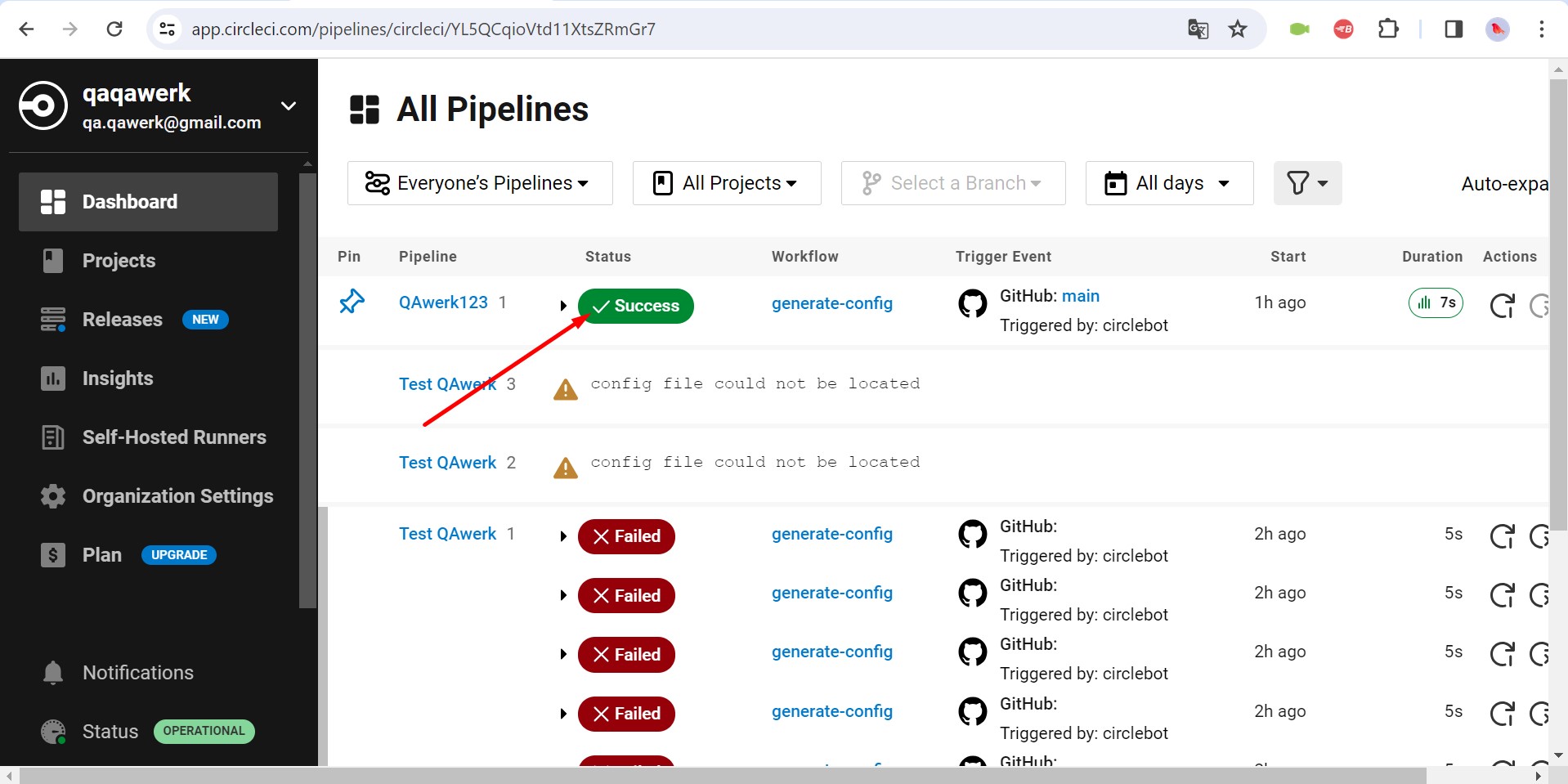This screenshot has height=784, width=1568.
Task: Click the OPERATIONAL status badge
Action: point(204,731)
